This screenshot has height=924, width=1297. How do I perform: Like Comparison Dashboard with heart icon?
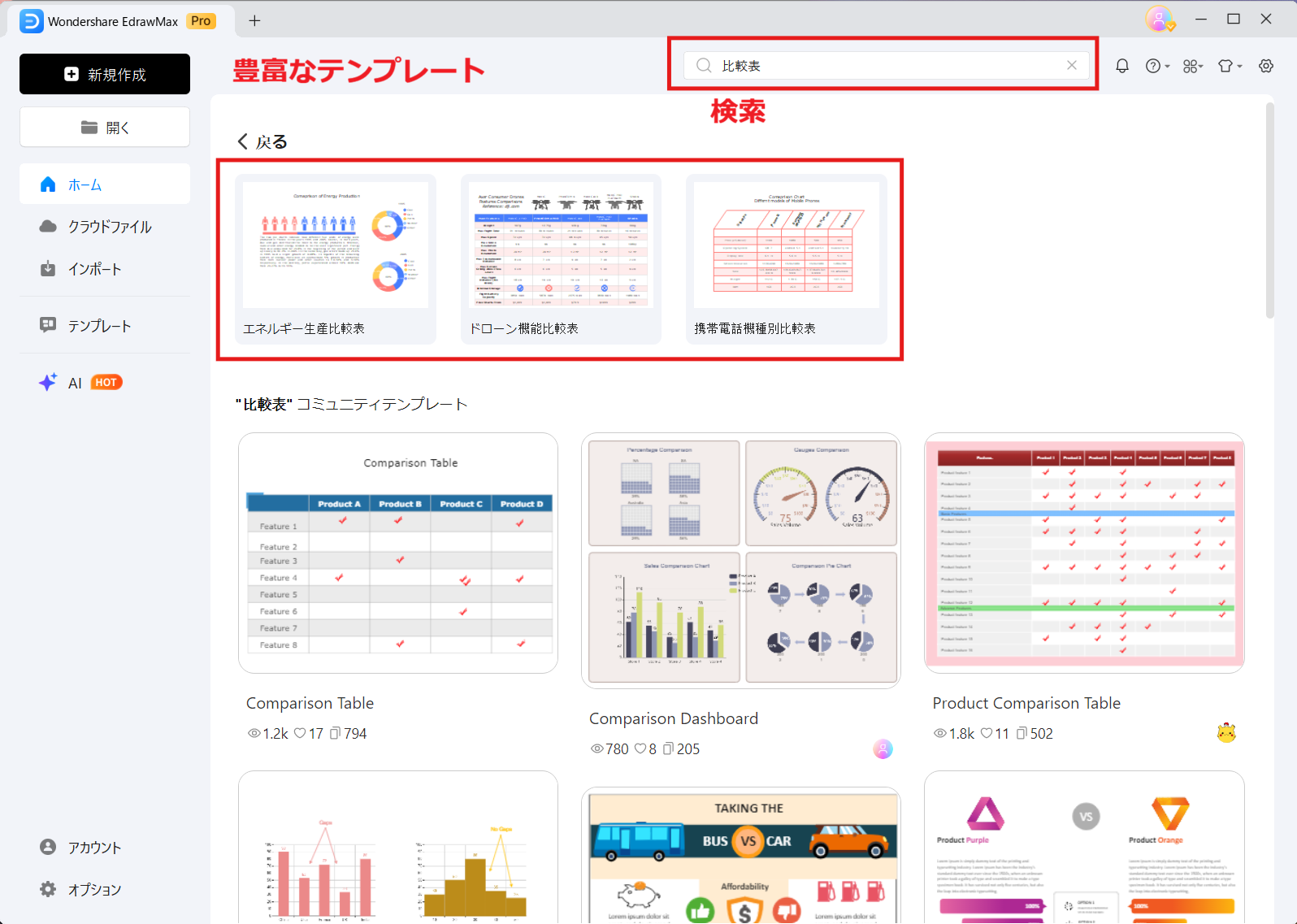tap(640, 748)
